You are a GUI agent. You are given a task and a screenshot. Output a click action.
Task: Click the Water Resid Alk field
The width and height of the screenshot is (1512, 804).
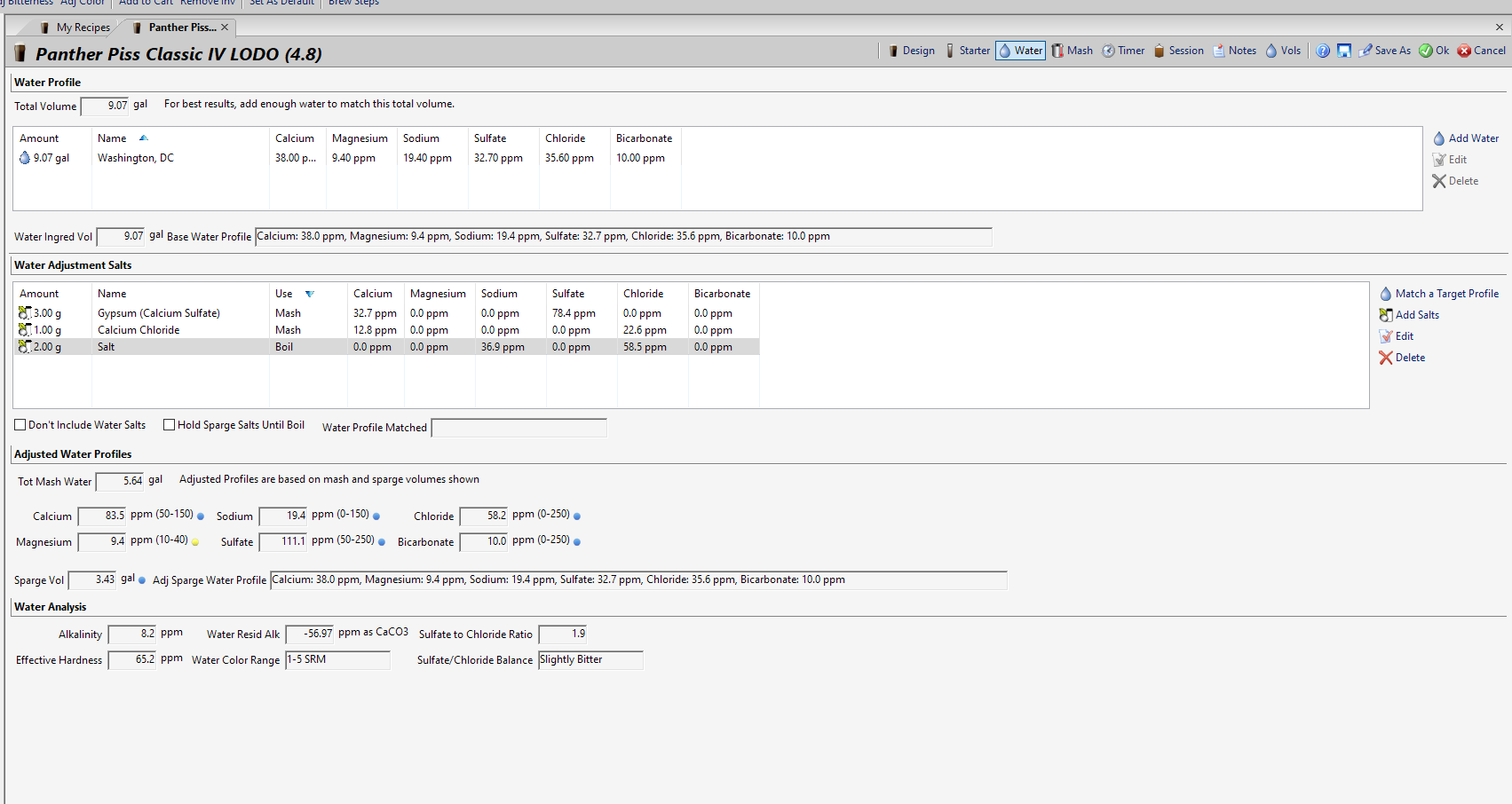(x=311, y=635)
